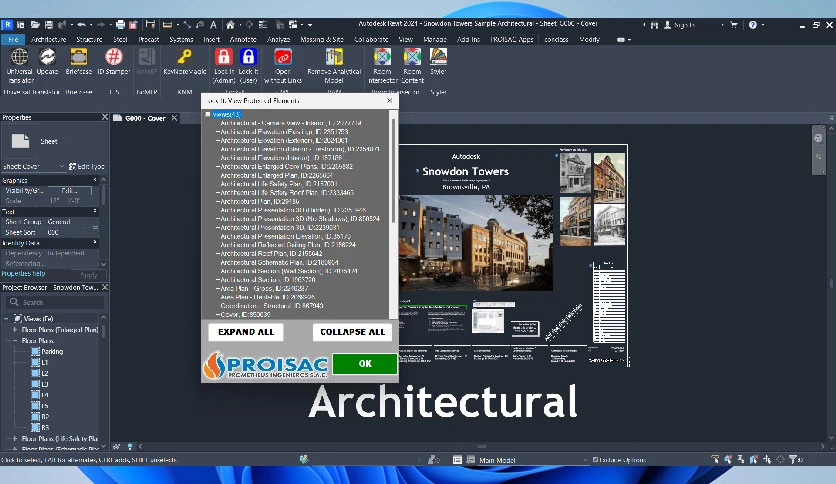This screenshot has width=836, height=484.
Task: Click the Text 'A' icon in quick access toolbar
Action: (x=213, y=25)
